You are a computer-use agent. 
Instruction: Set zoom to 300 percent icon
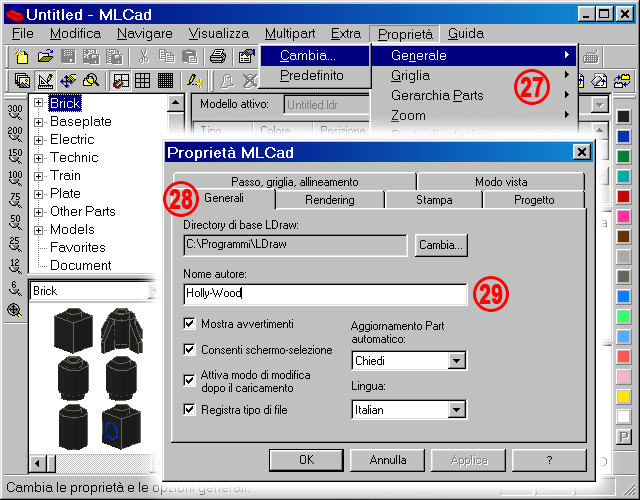click(15, 112)
